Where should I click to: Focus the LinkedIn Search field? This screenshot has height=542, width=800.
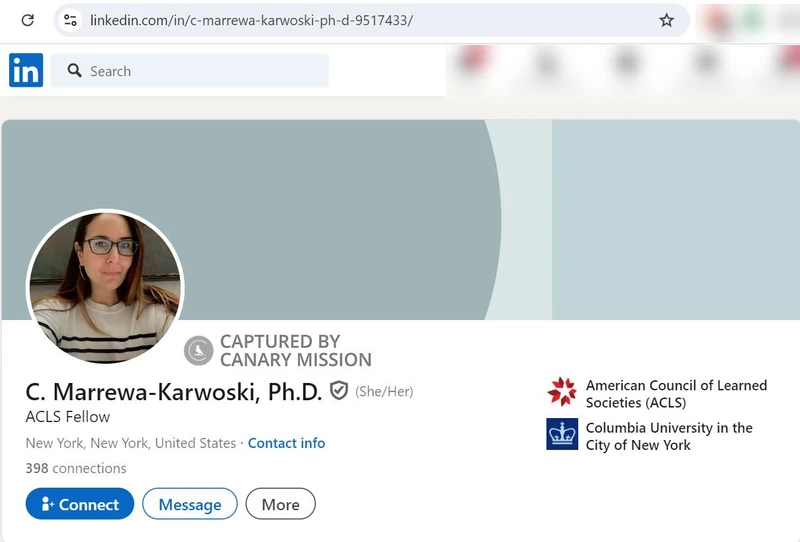point(190,70)
